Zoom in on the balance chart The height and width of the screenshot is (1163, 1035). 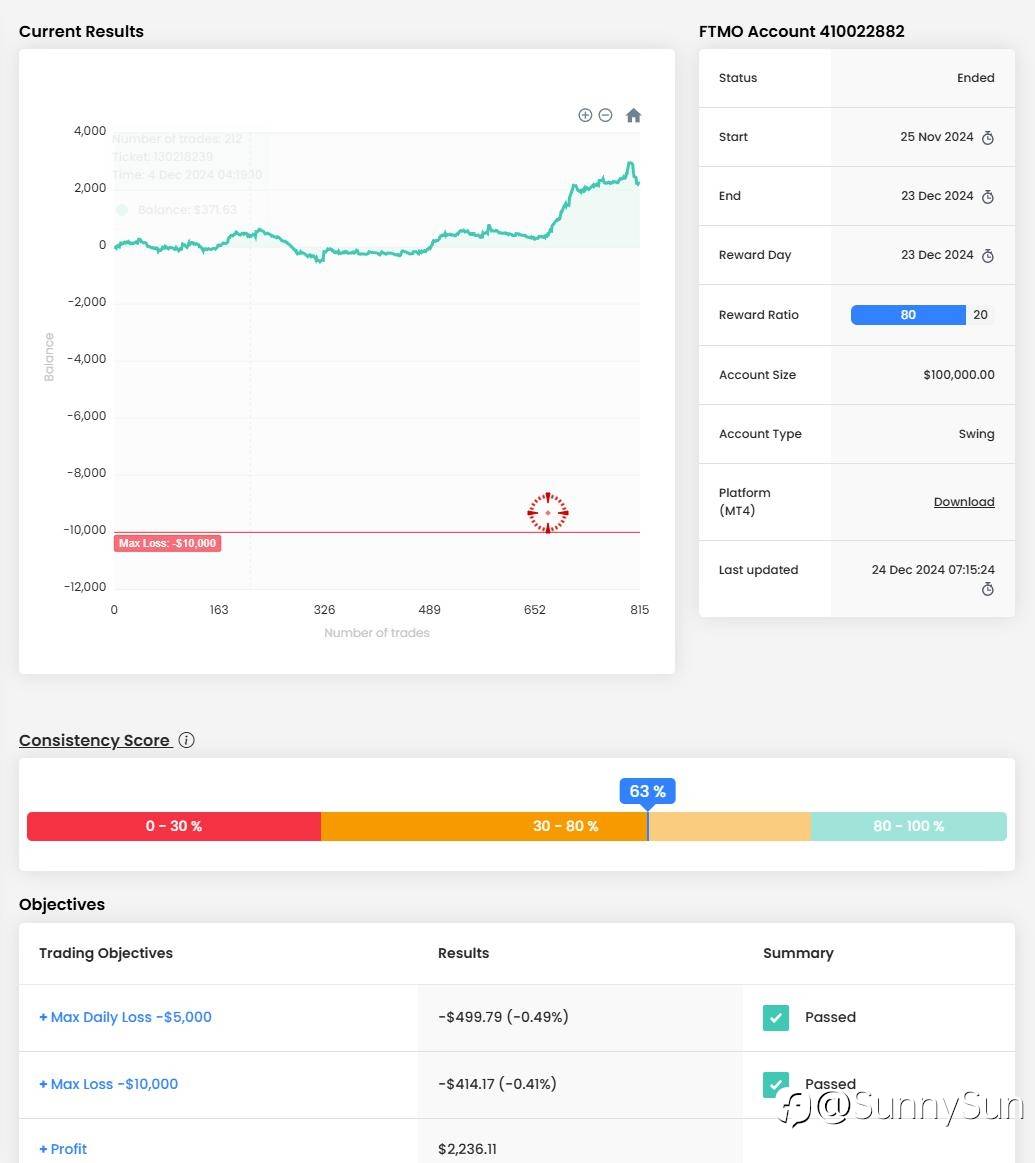[x=585, y=115]
